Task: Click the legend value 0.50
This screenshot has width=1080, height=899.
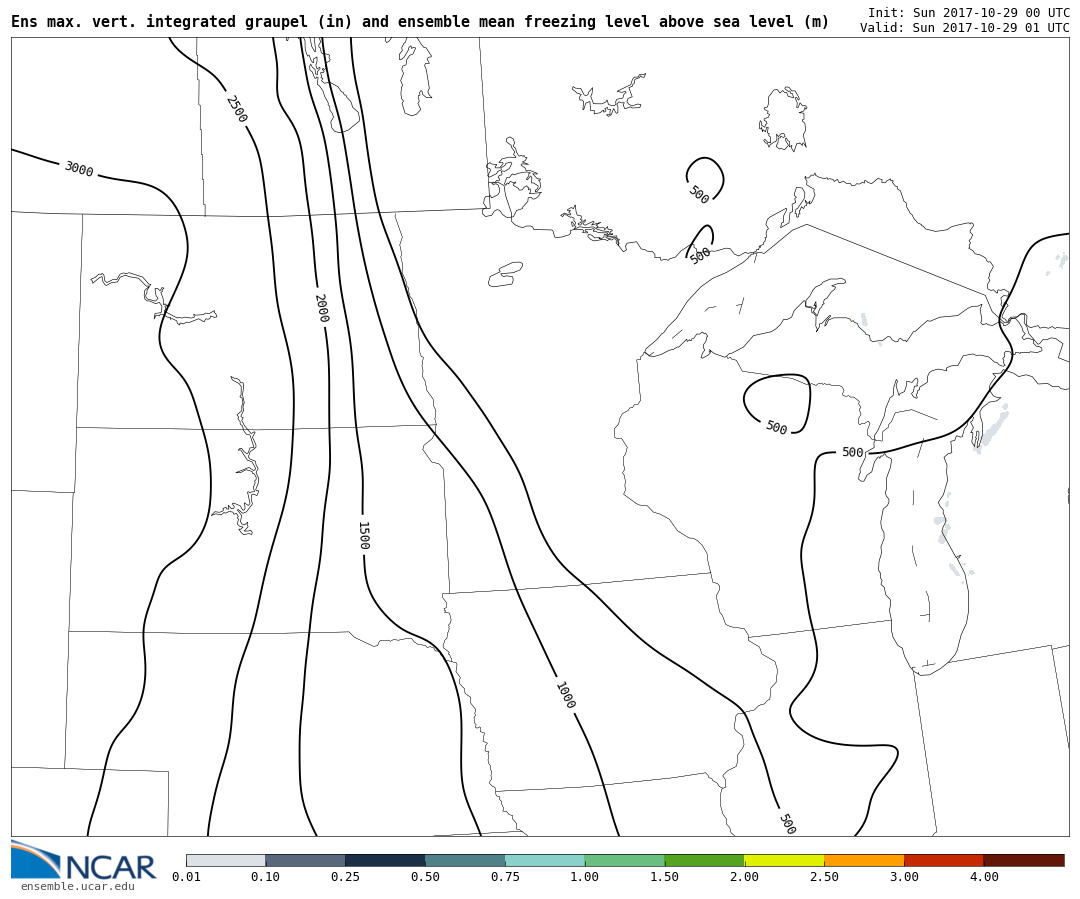Action: click(x=425, y=877)
